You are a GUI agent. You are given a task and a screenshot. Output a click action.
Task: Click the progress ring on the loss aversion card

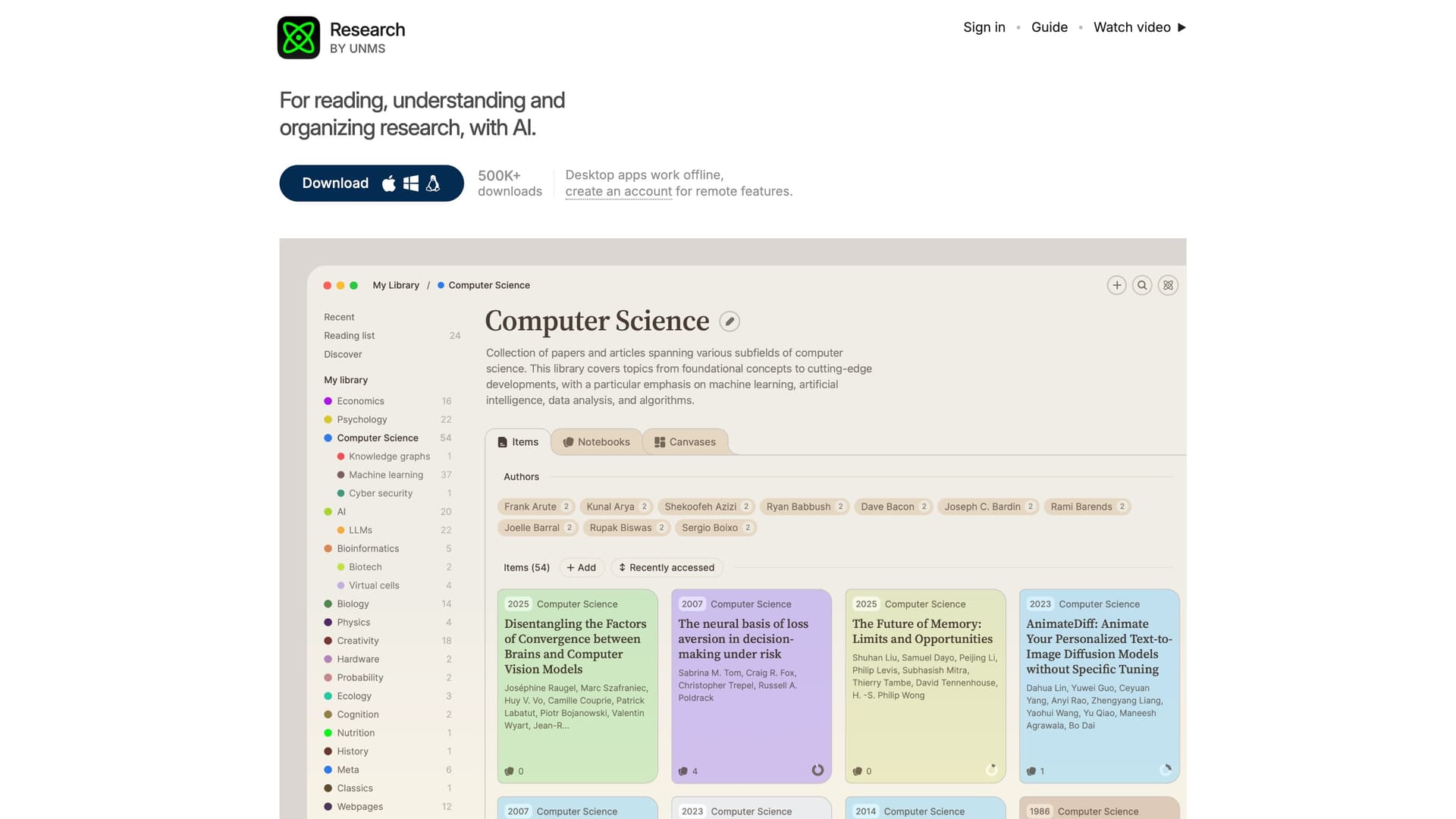pyautogui.click(x=817, y=770)
